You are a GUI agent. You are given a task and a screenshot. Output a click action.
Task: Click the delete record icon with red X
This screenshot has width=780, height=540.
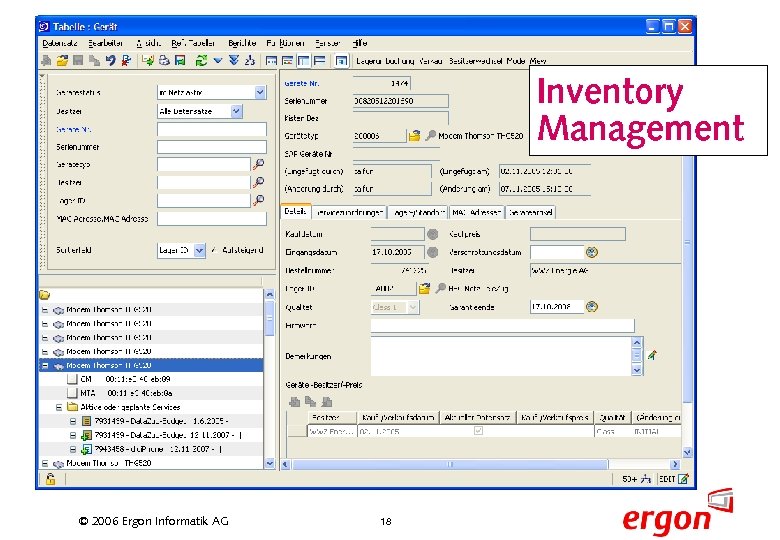coord(126,61)
